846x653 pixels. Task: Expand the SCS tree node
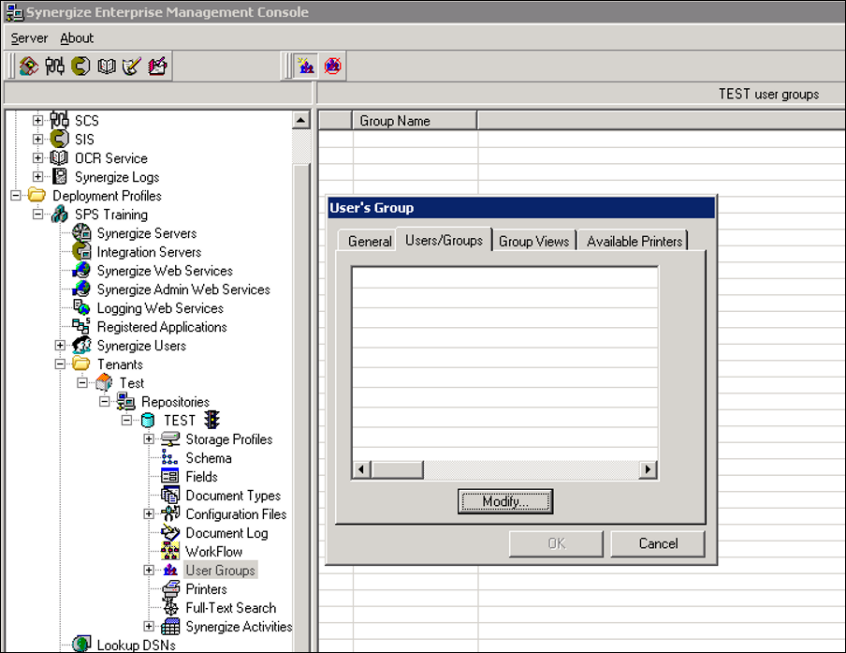pyautogui.click(x=38, y=120)
